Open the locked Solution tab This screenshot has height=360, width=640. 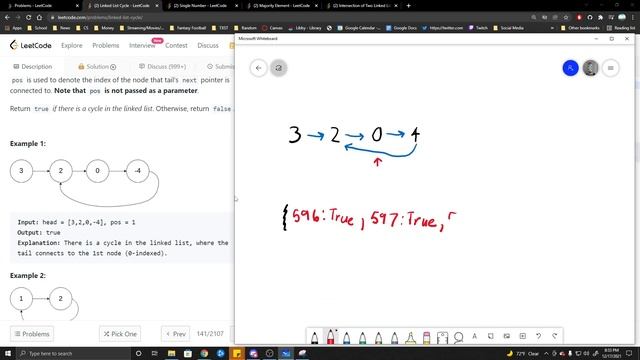point(97,67)
